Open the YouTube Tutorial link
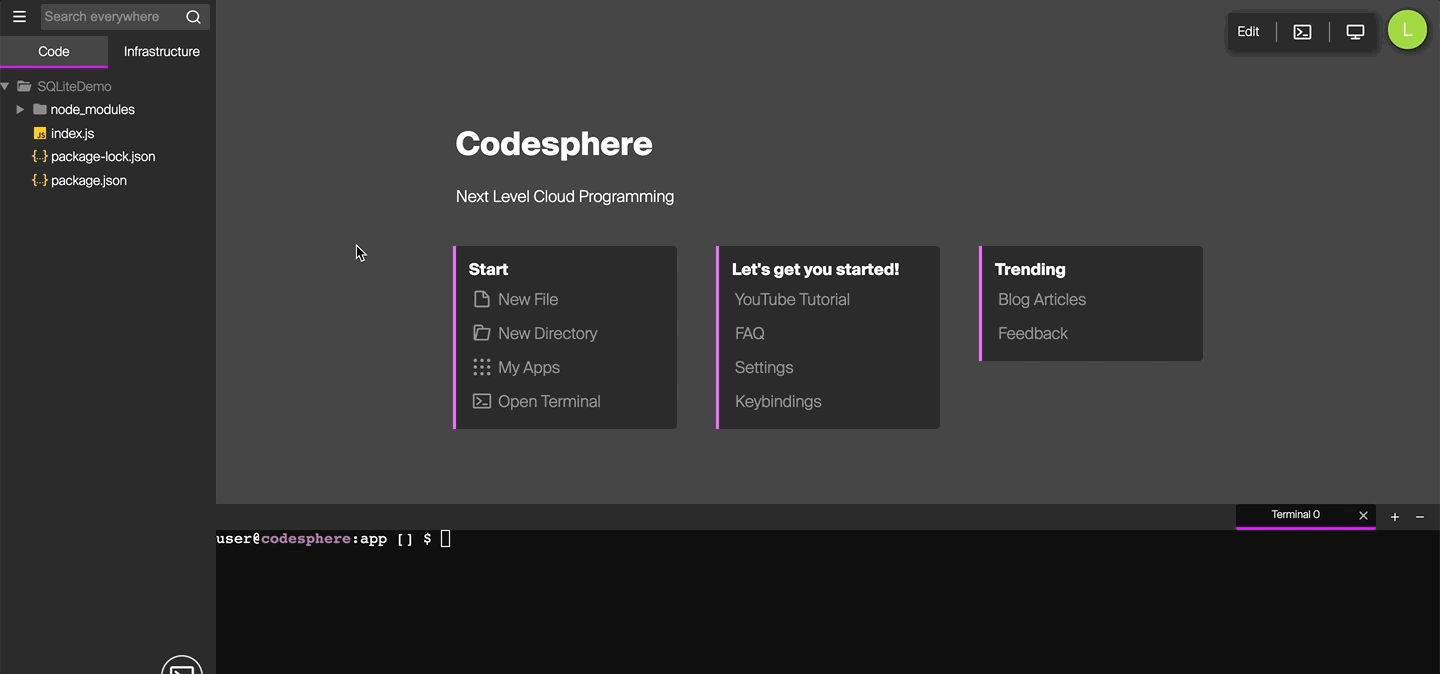This screenshot has width=1440, height=674. click(792, 299)
